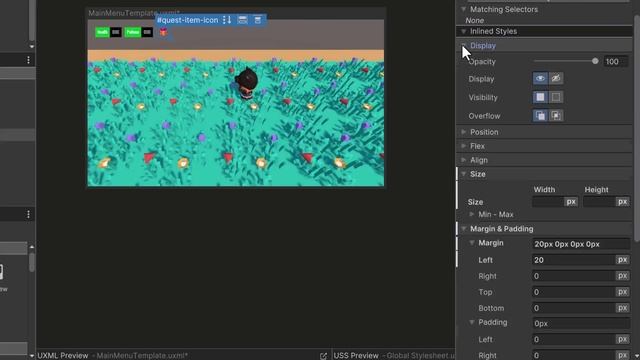Open the Margin Top px unit dropdown
This screenshot has width=640, height=360.
622,292
